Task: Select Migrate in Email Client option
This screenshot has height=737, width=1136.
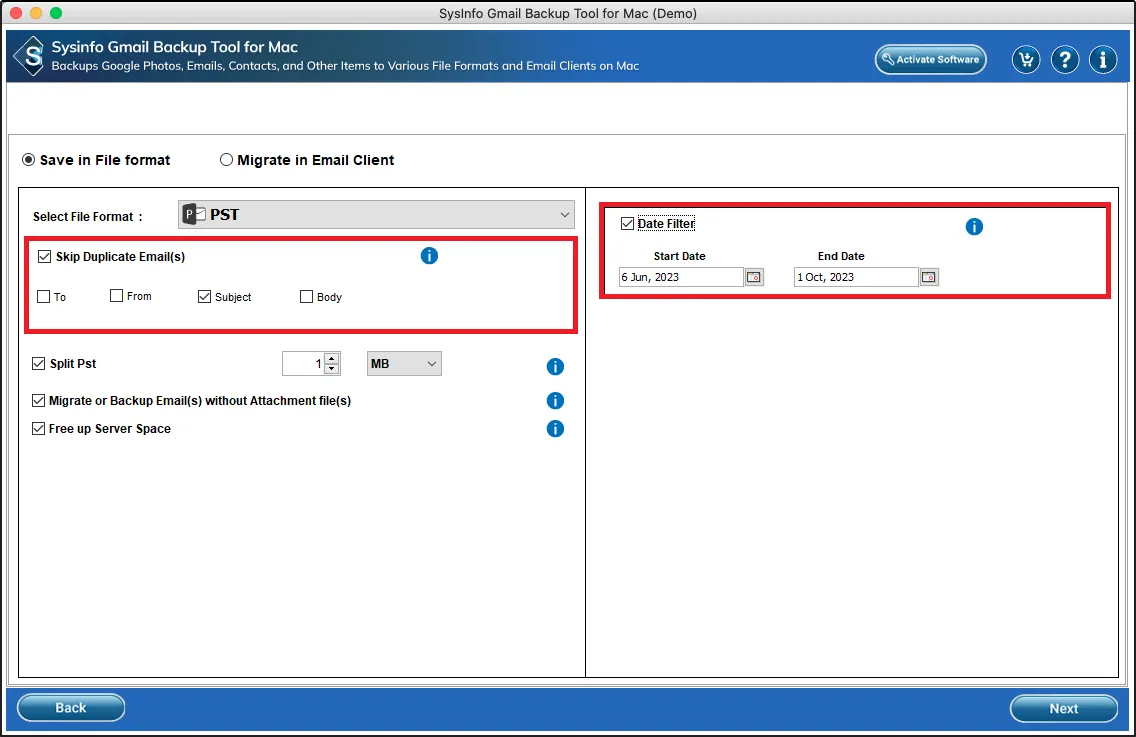Action: (227, 160)
